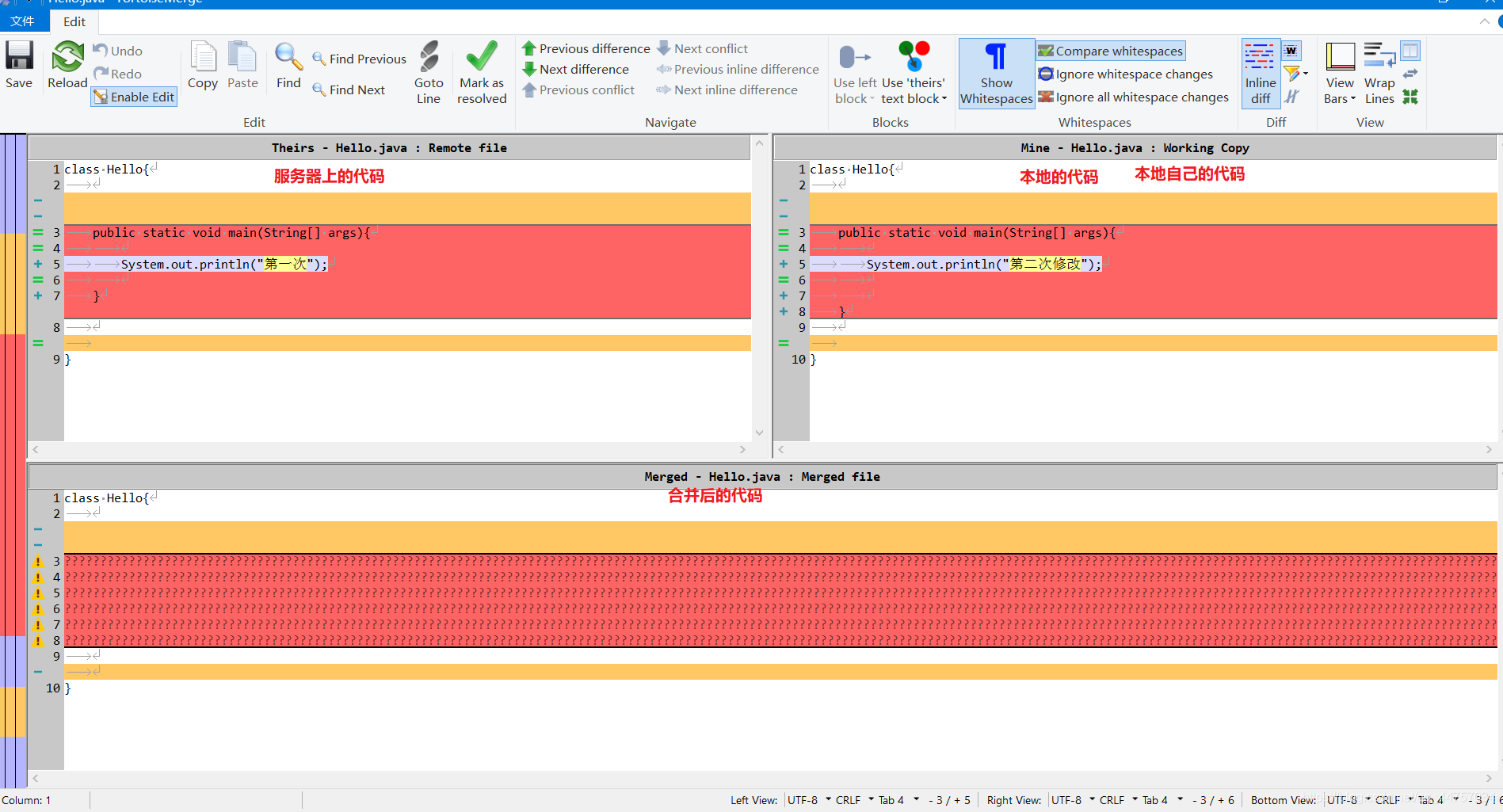
Task: Open Left View UTF-8 encoding dropdown
Action: coord(809,800)
